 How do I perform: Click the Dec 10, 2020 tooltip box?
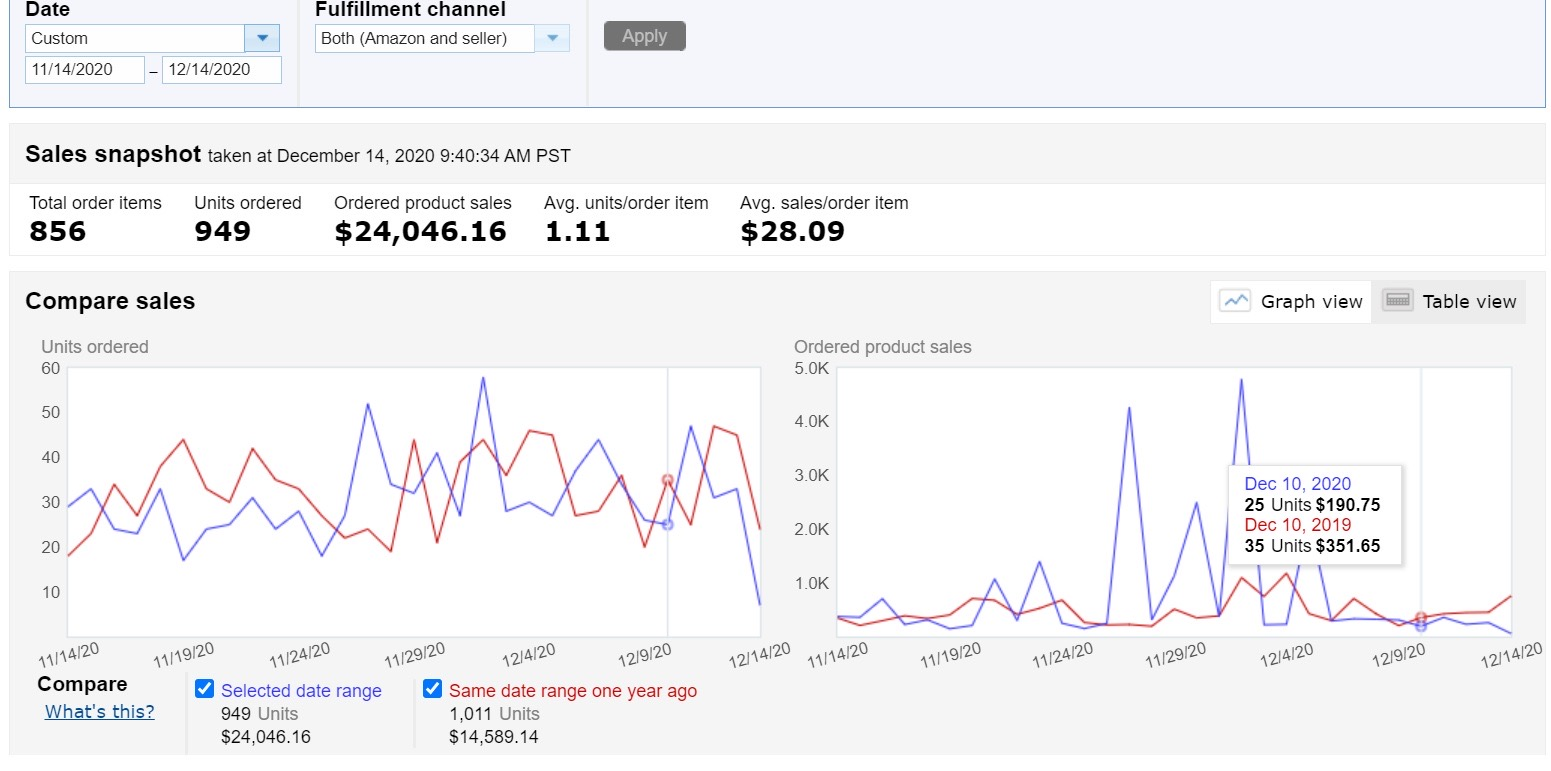point(1314,514)
